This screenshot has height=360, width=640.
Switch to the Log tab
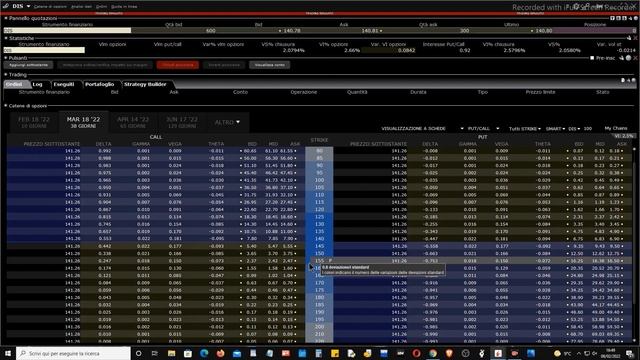[38, 84]
